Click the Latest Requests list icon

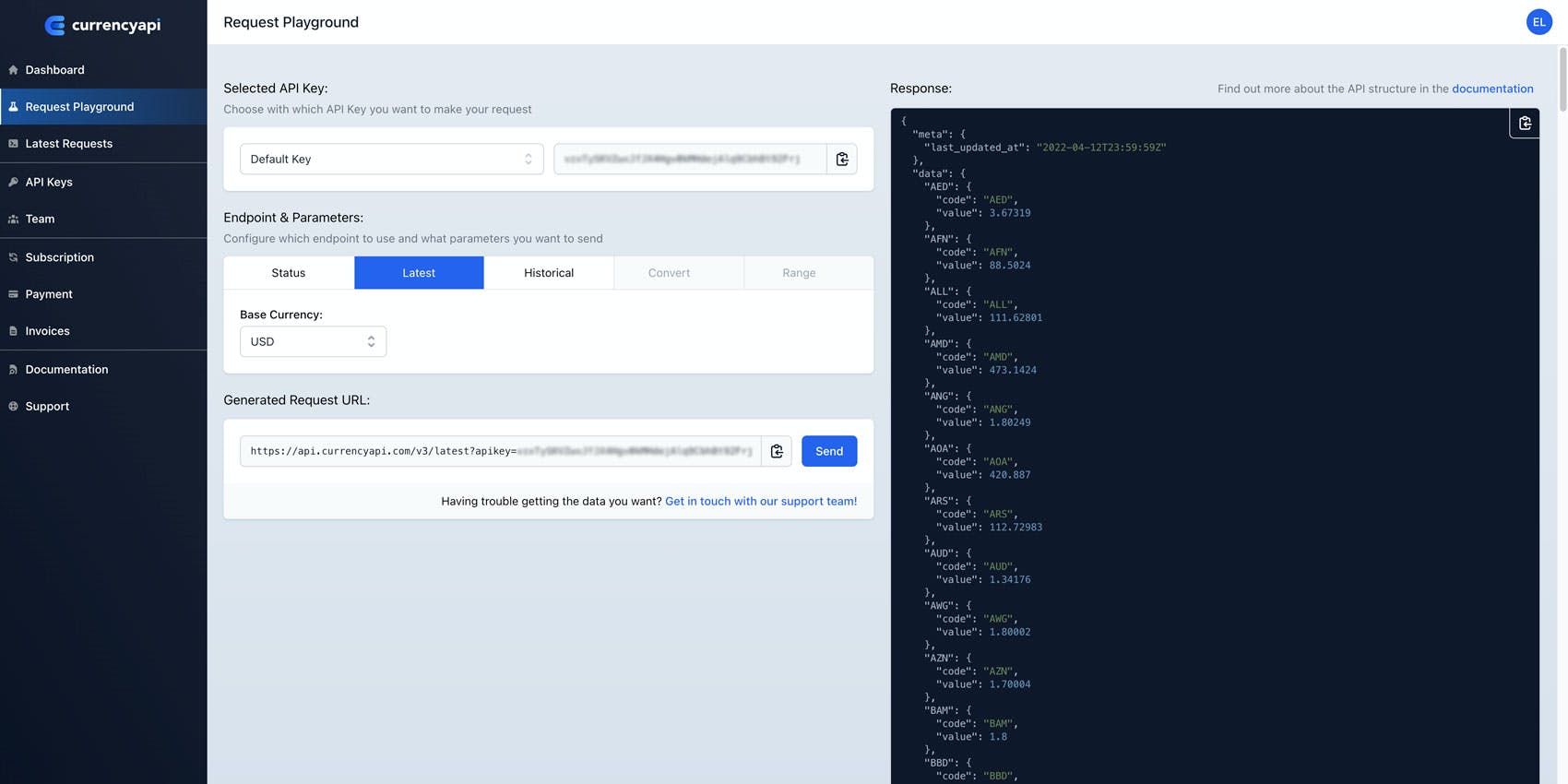tap(13, 144)
